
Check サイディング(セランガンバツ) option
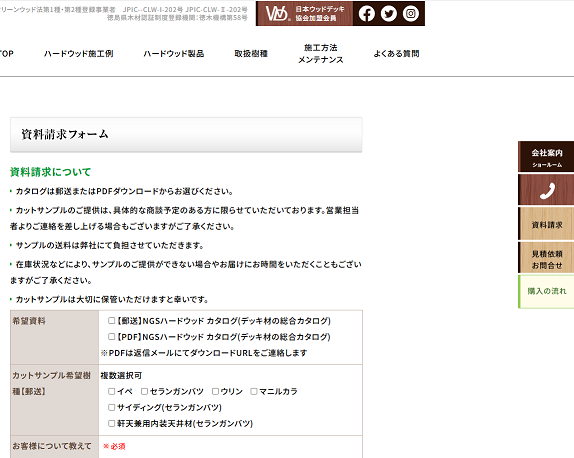click(x=112, y=407)
